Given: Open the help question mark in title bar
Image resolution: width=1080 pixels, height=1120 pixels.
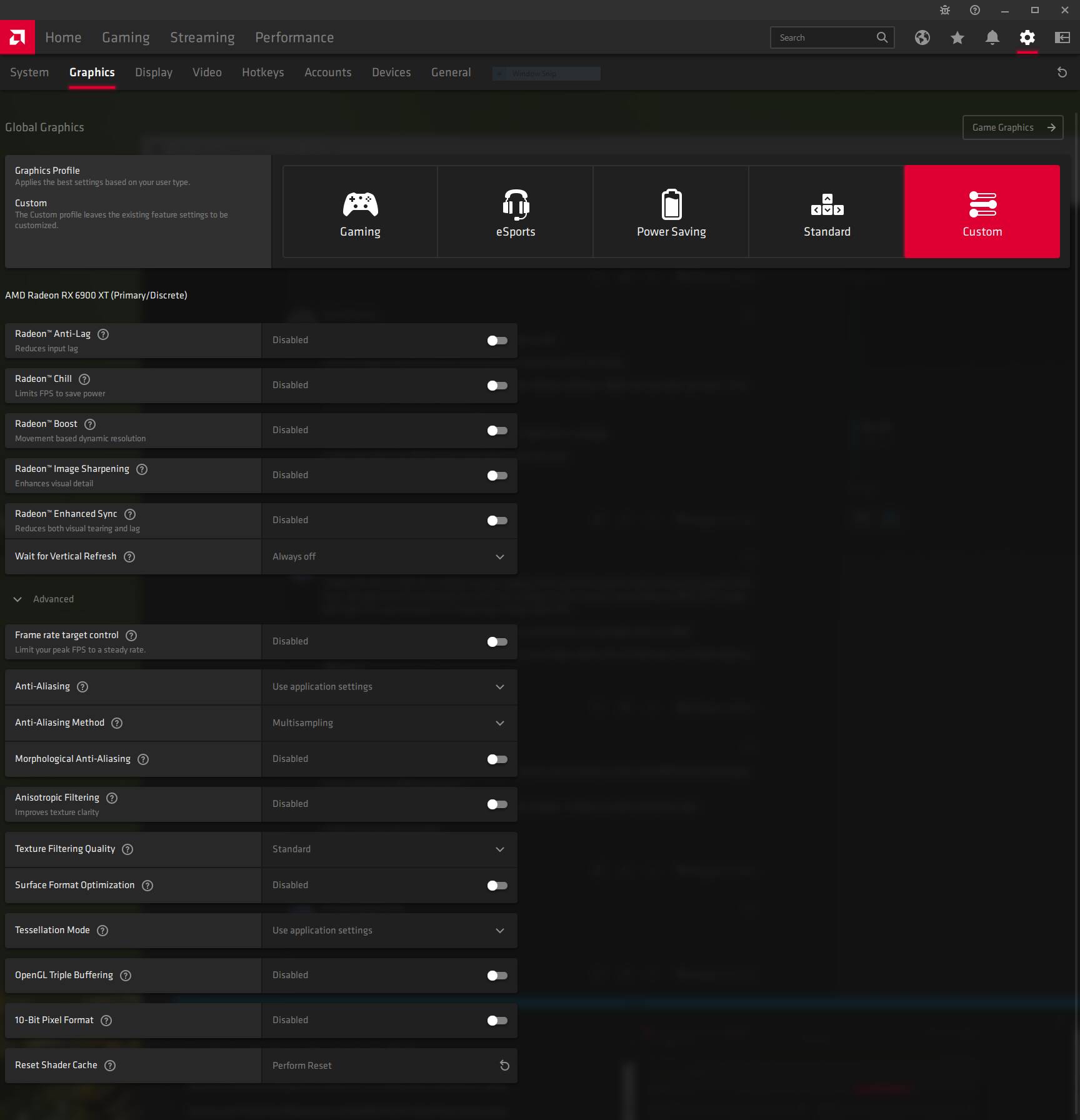Looking at the screenshot, I should pyautogui.click(x=975, y=10).
